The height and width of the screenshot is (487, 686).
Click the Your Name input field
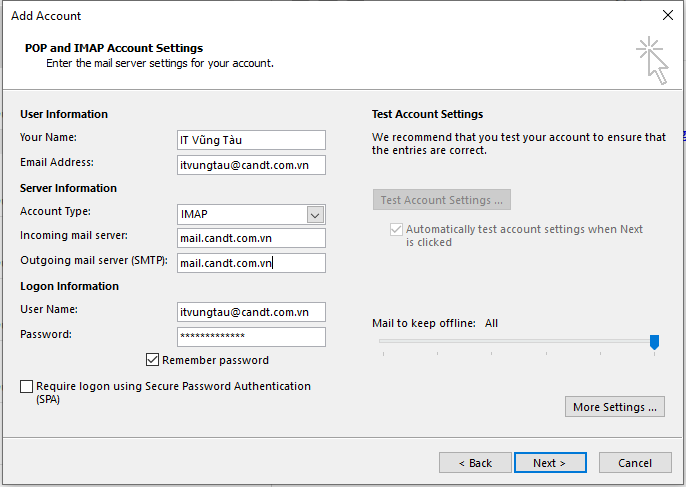coord(251,140)
